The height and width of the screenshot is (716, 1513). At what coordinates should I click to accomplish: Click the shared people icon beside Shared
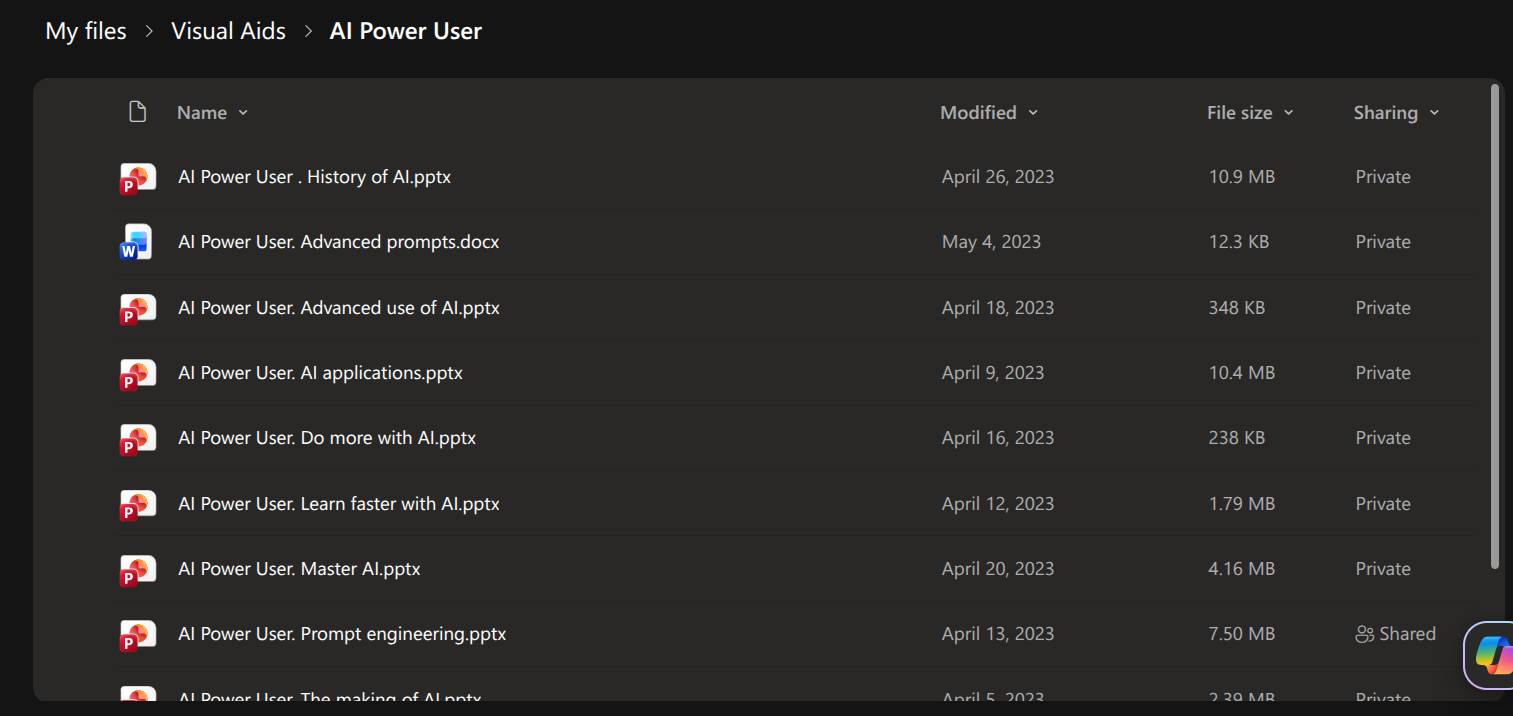click(1365, 634)
